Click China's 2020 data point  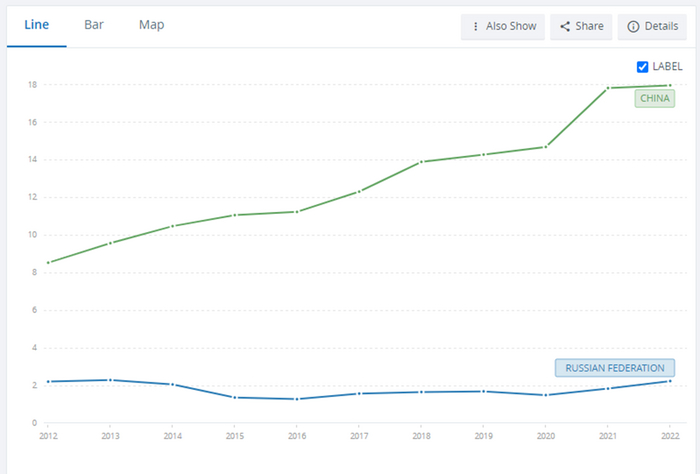pyautogui.click(x=545, y=147)
